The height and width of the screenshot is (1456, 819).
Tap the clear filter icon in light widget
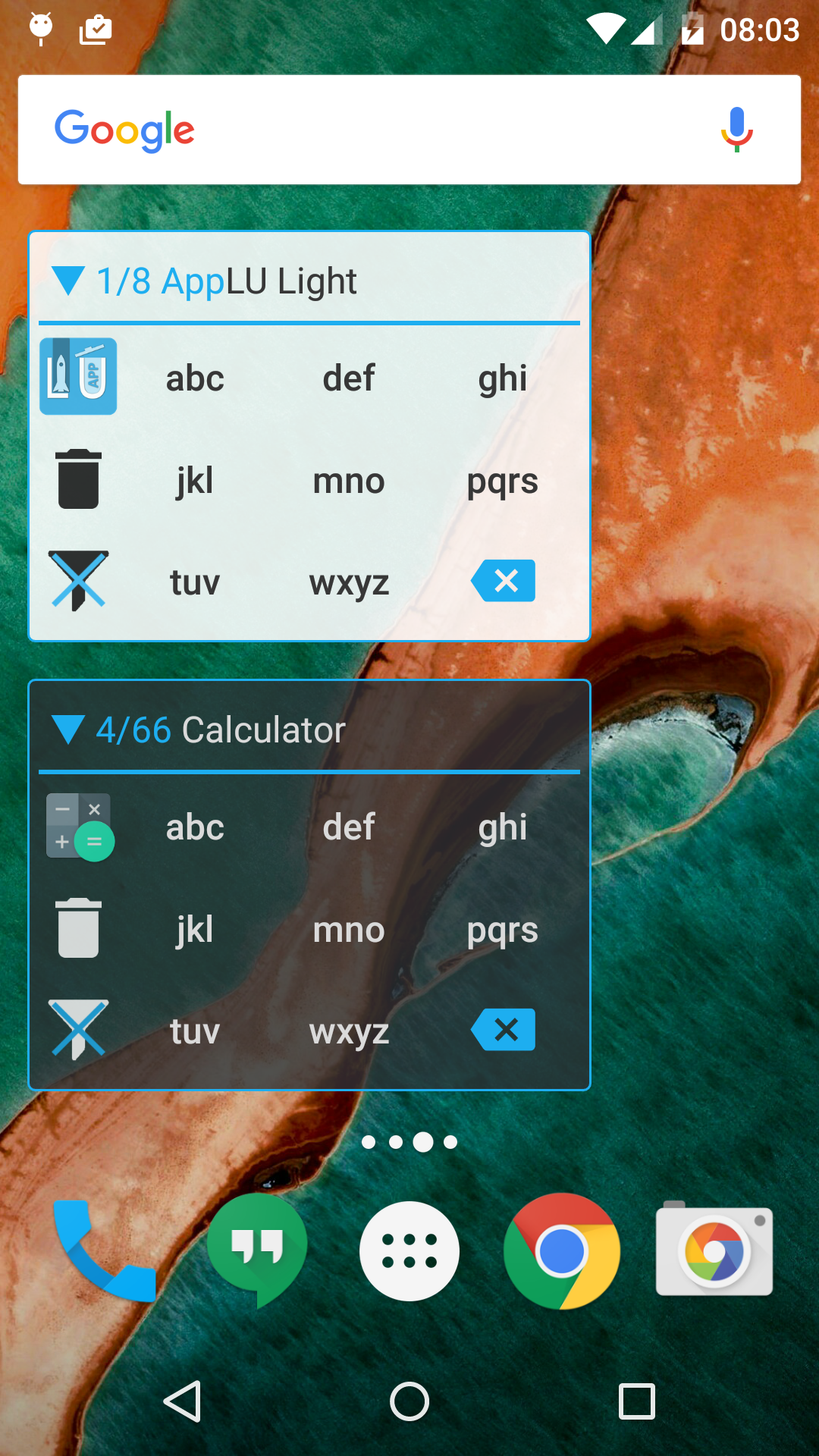pyautogui.click(x=78, y=581)
